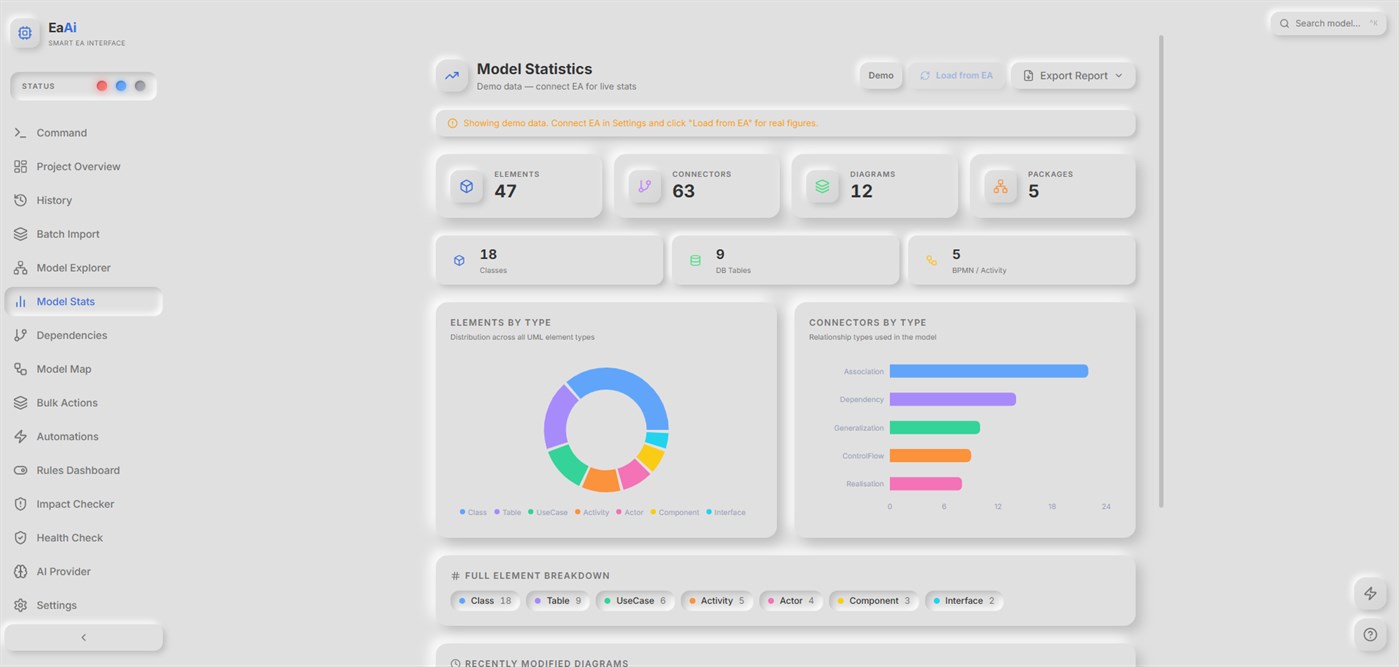The width and height of the screenshot is (1399, 667).
Task: Click the Actor 4 breakdown chip
Action: tap(791, 601)
